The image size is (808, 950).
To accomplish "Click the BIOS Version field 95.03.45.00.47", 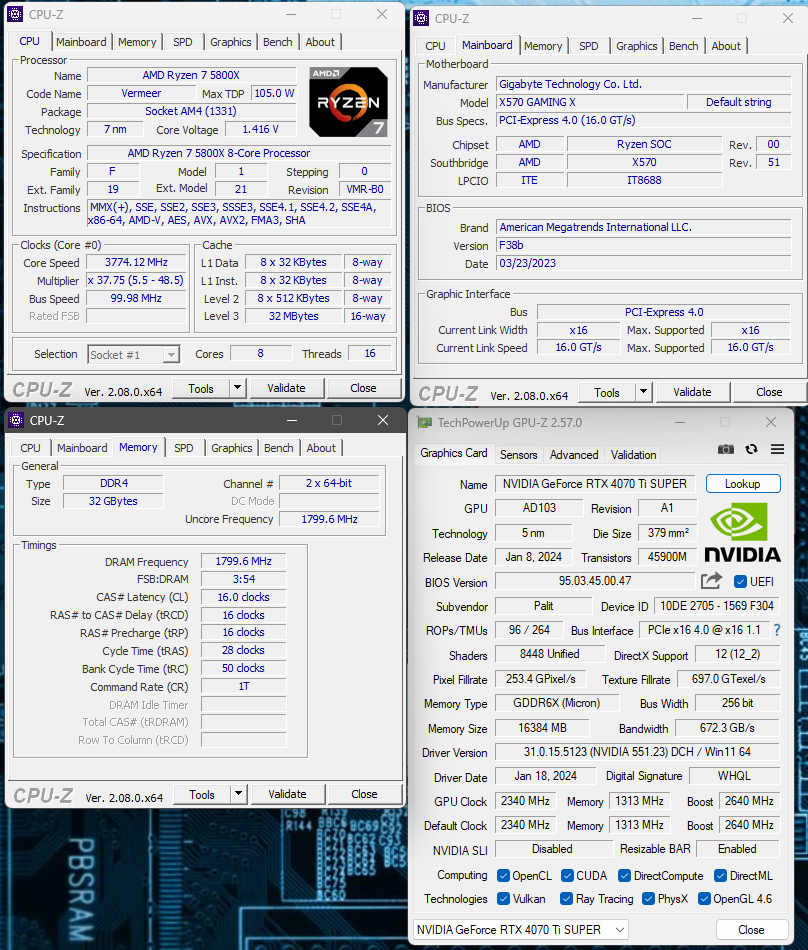I will tap(595, 581).
